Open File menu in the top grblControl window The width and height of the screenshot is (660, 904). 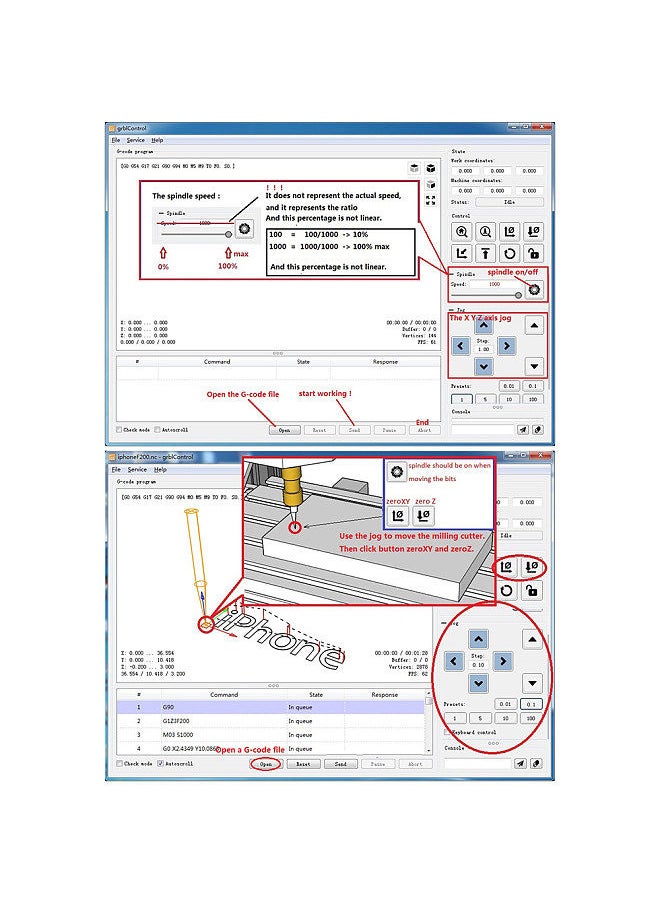[116, 140]
